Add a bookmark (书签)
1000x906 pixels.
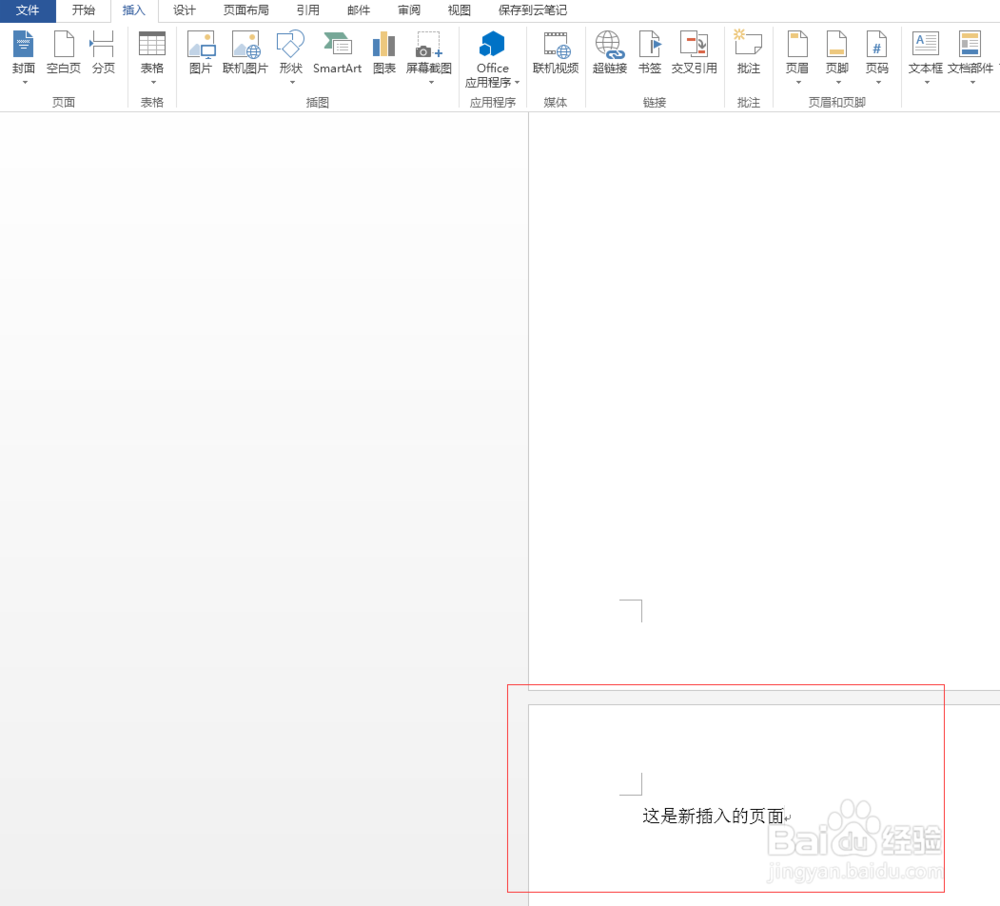pyautogui.click(x=650, y=53)
